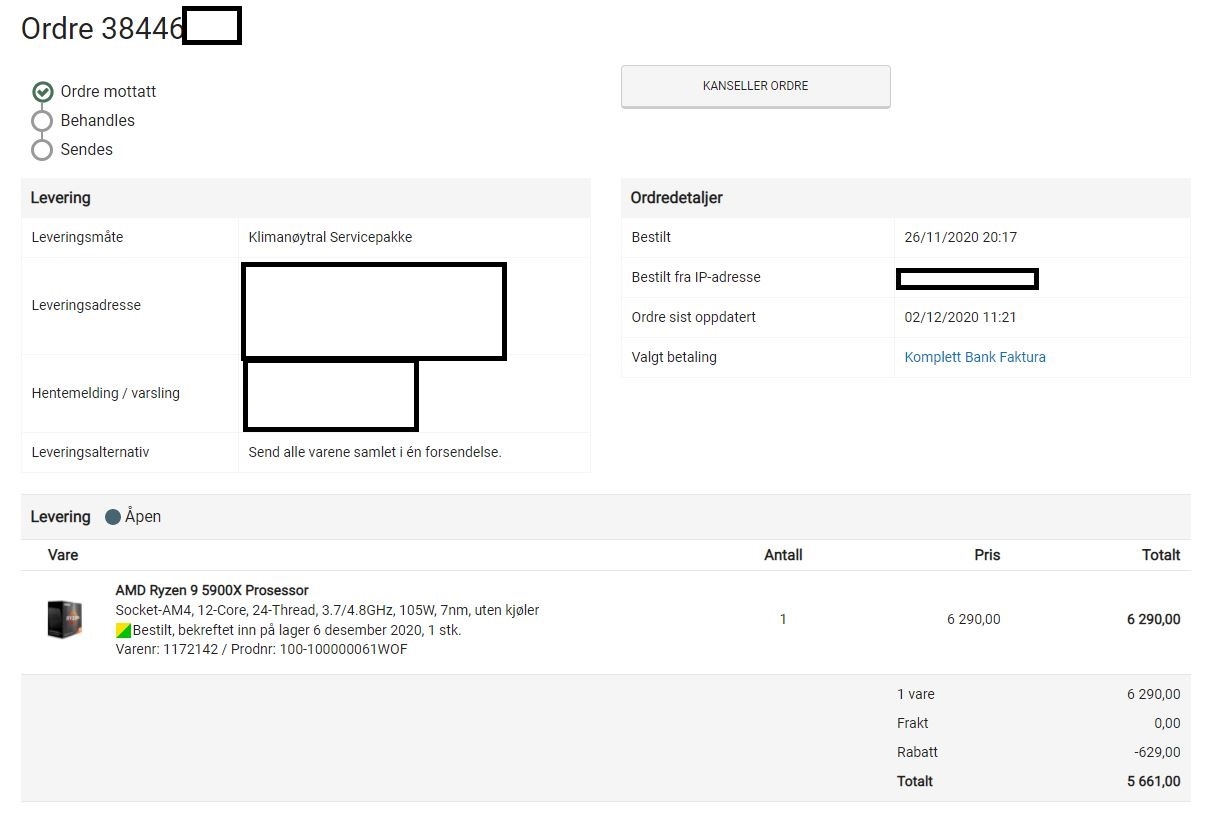The width and height of the screenshot is (1231, 830).
Task: Click the Totalt column header
Action: tap(1161, 555)
